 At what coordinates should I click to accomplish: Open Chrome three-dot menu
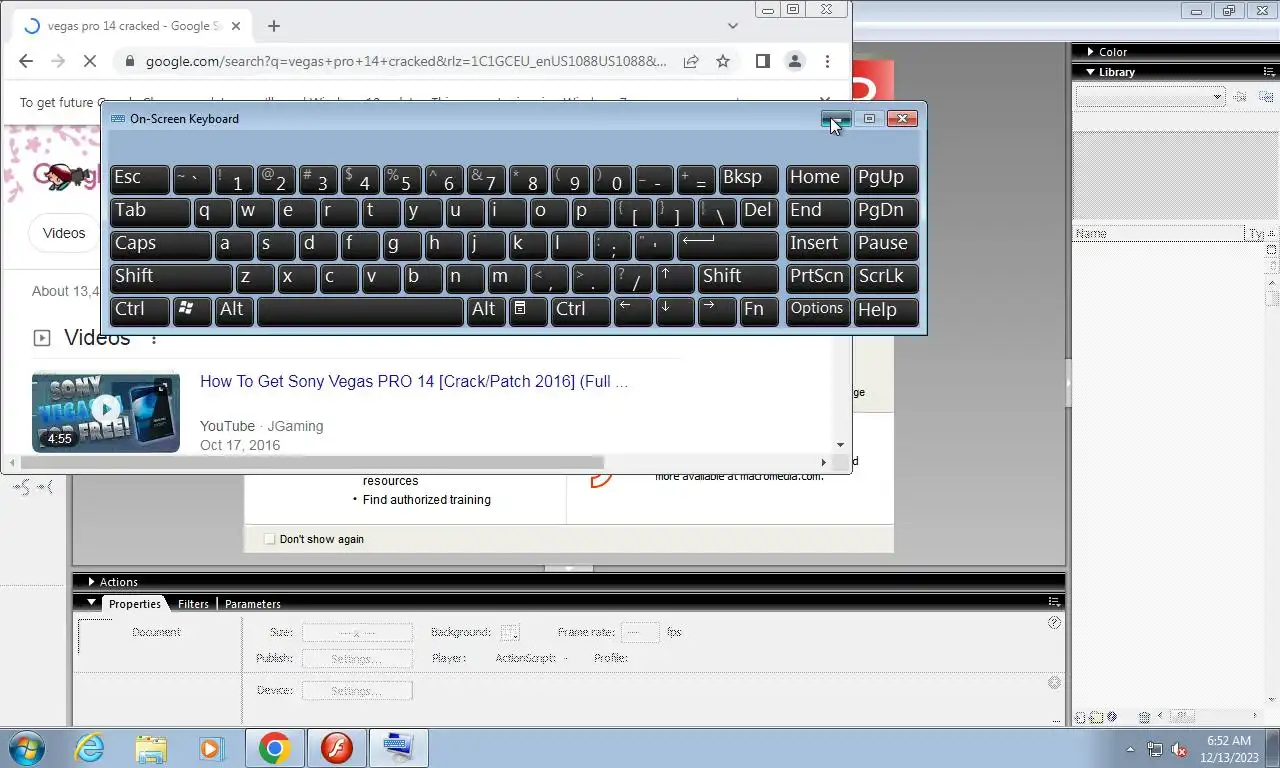827,61
